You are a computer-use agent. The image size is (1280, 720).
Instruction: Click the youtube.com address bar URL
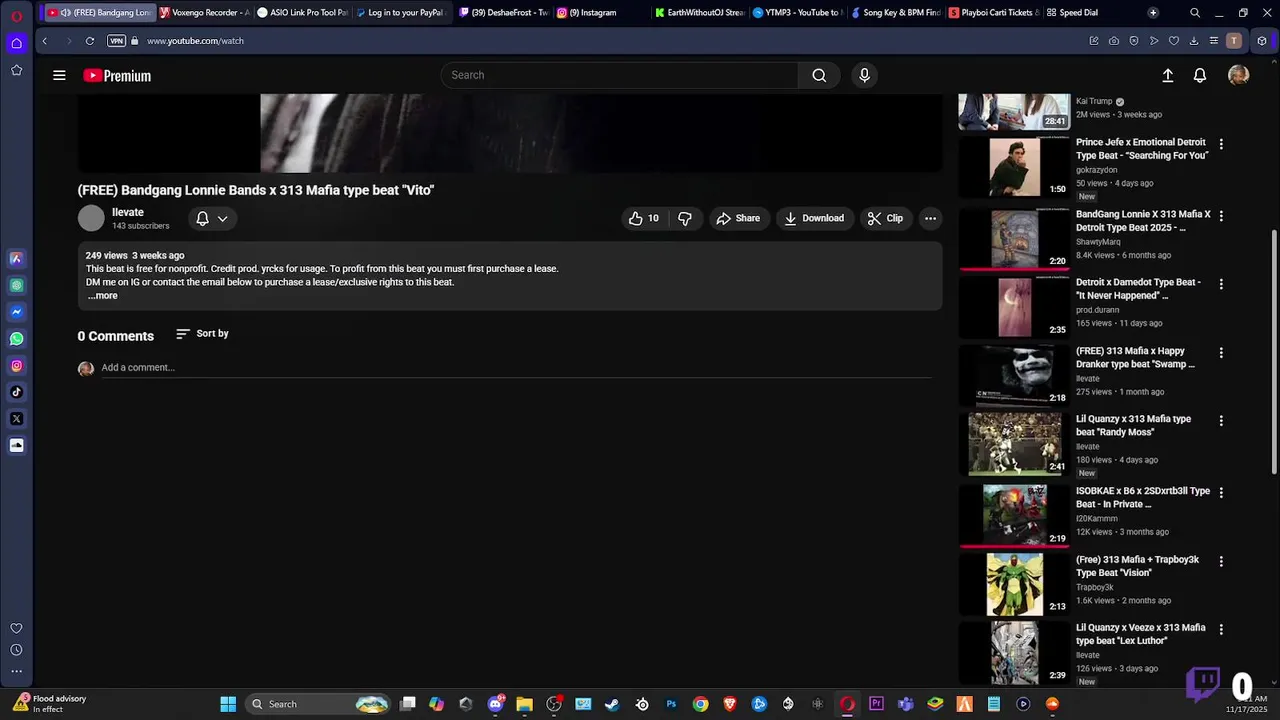pyautogui.click(x=195, y=41)
